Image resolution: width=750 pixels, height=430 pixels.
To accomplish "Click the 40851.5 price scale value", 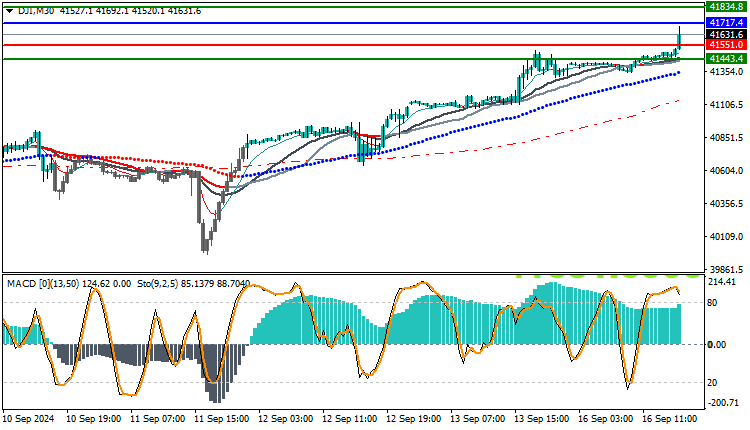I will click(726, 138).
